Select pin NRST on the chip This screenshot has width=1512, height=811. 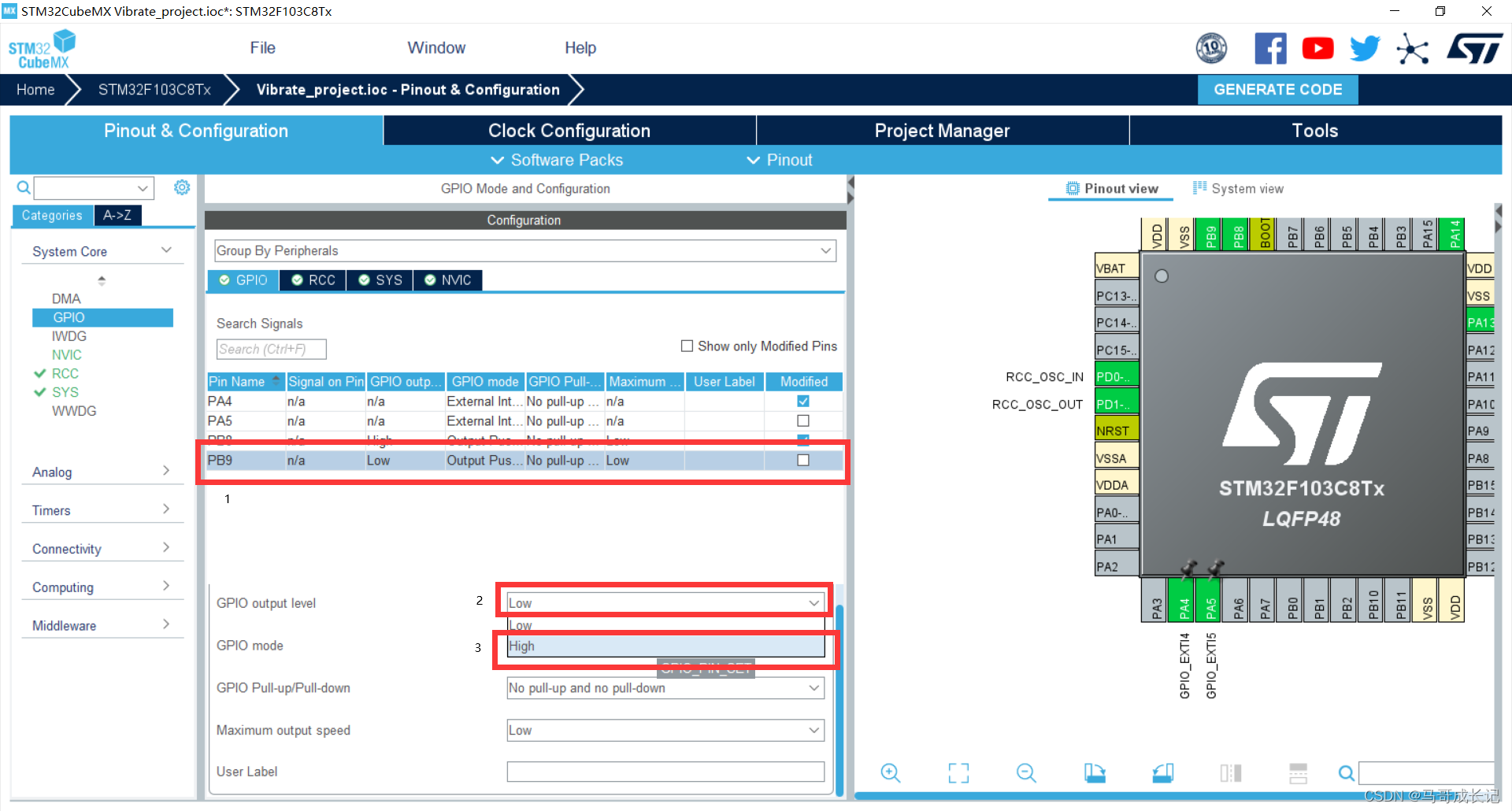pyautogui.click(x=1117, y=431)
